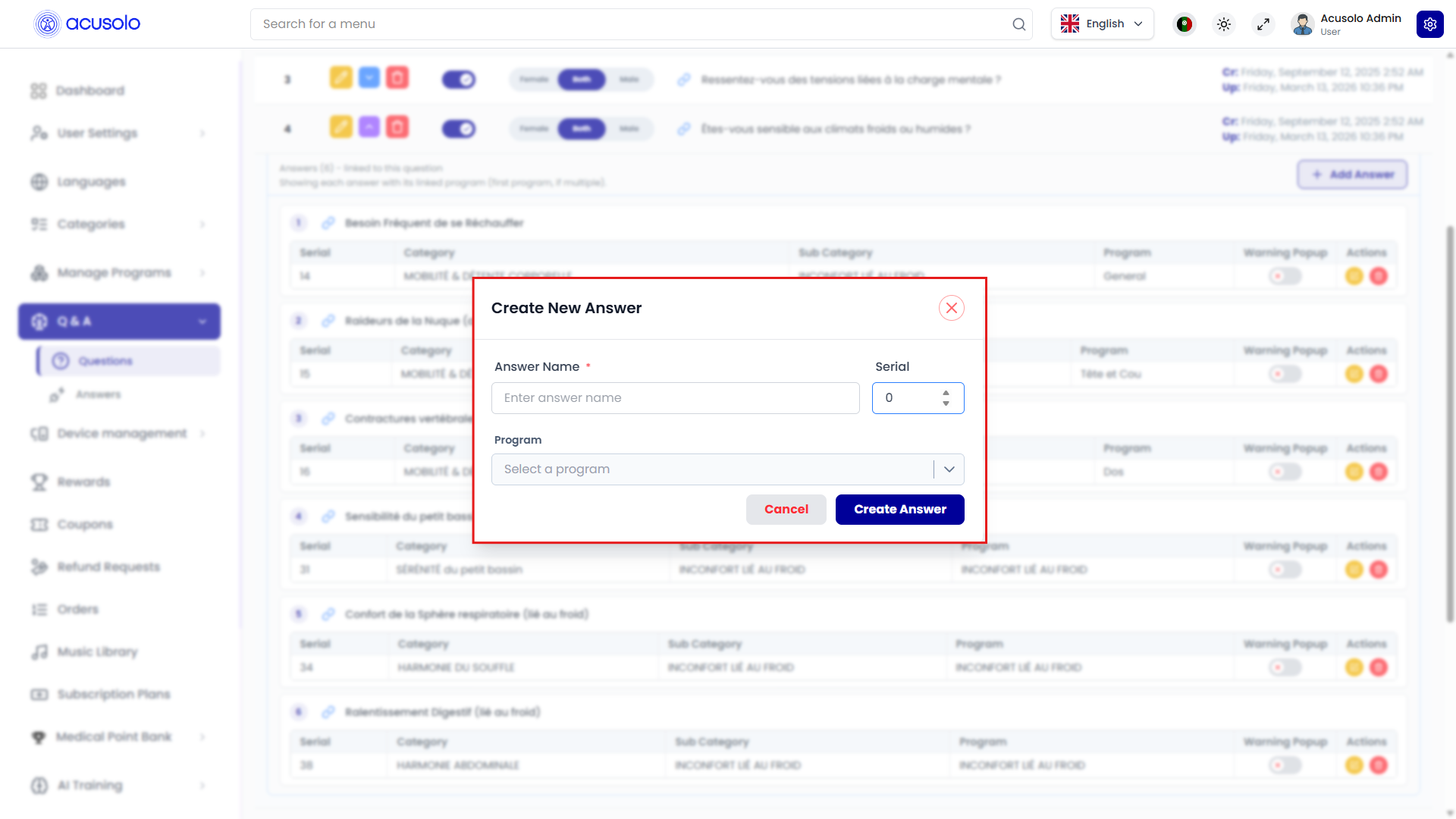
Task: Open Subscription Plans in the sidebar
Action: tap(119, 695)
